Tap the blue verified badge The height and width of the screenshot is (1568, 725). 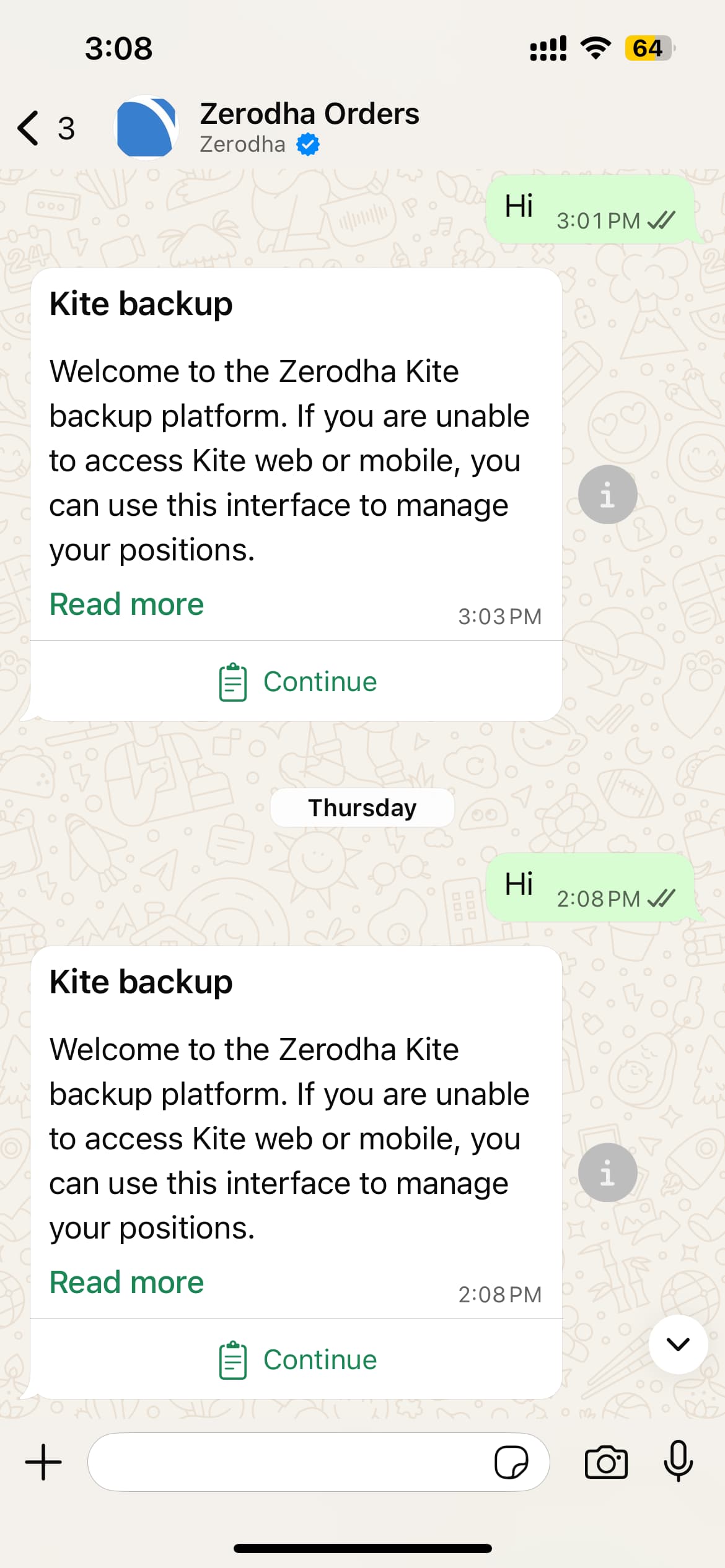pyautogui.click(x=308, y=145)
